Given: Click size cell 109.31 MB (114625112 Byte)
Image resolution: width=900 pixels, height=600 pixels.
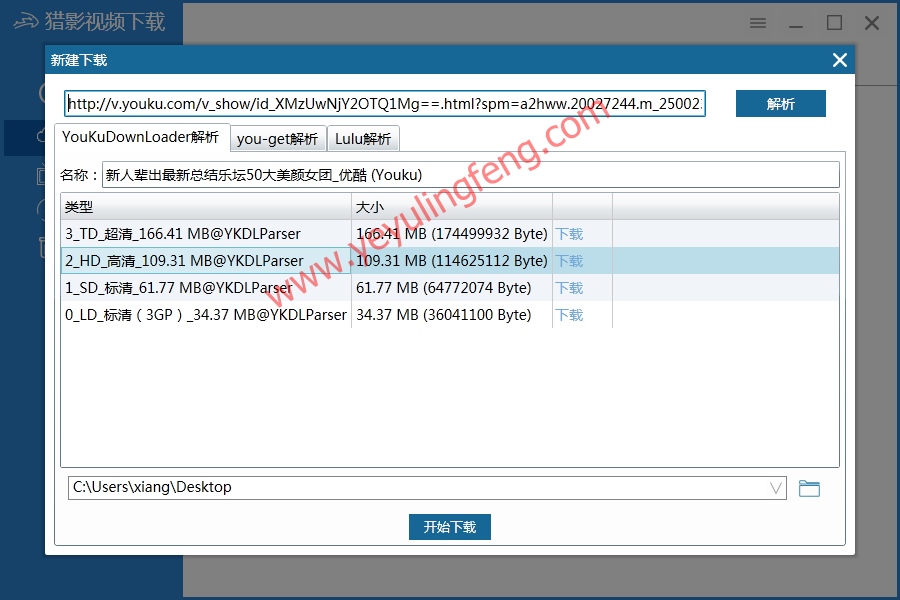Looking at the screenshot, I should tap(452, 261).
